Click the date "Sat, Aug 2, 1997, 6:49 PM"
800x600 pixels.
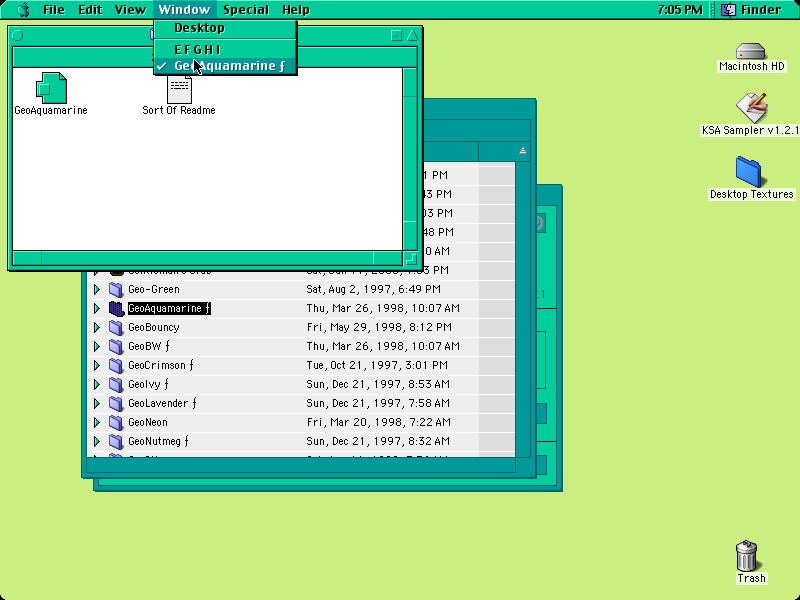tap(373, 289)
